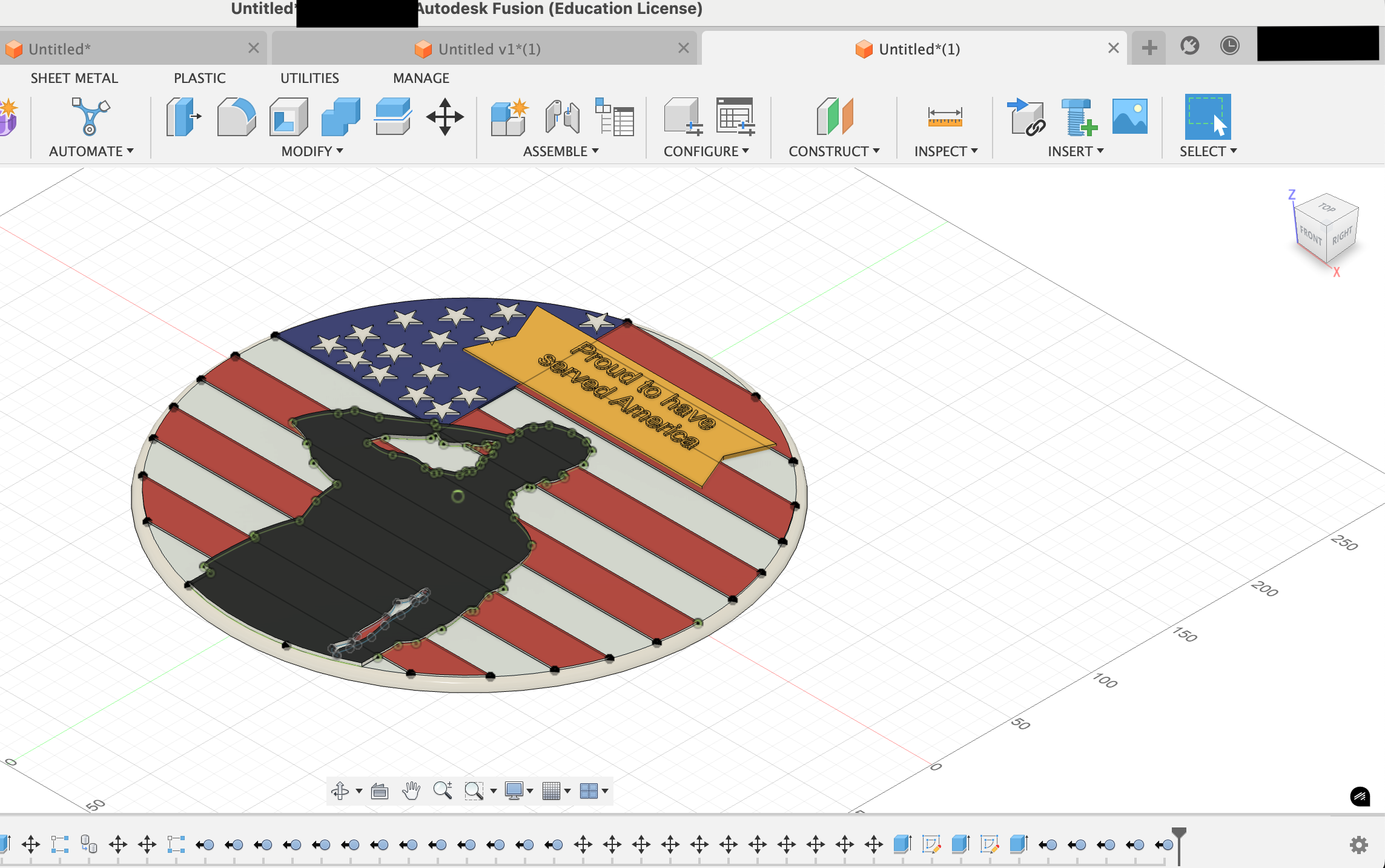Click the third Assemble panel icon

614,116
